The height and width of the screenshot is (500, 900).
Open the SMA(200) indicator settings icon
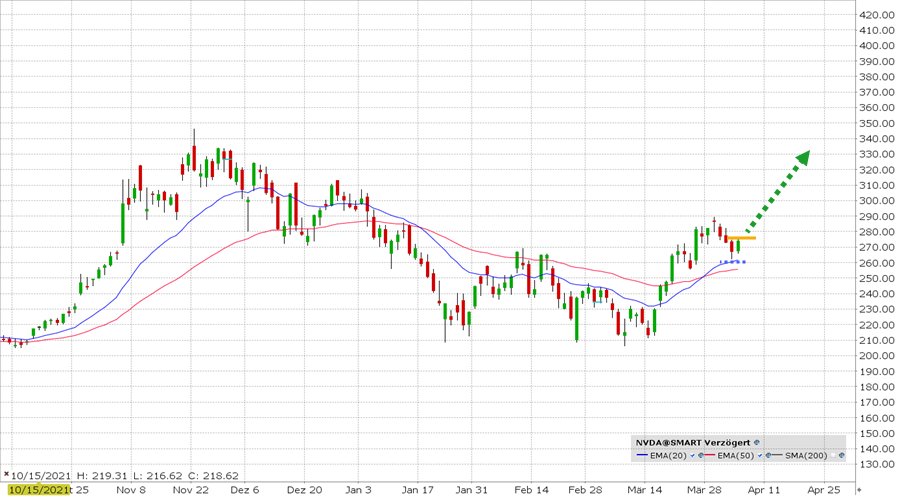coord(841,455)
